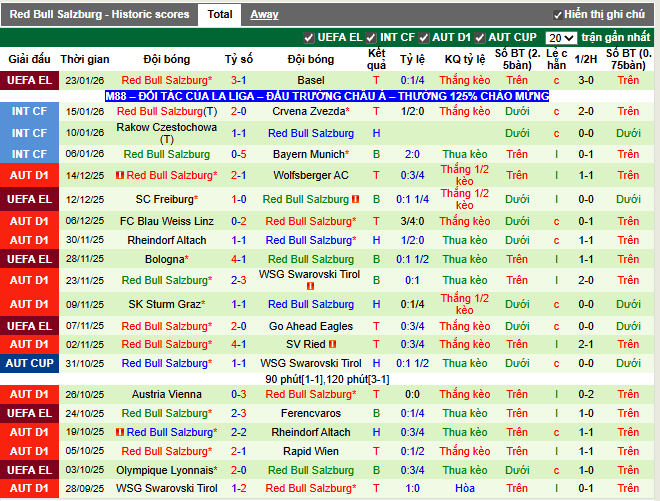Click the 0-5 score versus Bayern Munich
Image resolution: width=660 pixels, height=501 pixels.
239,154
